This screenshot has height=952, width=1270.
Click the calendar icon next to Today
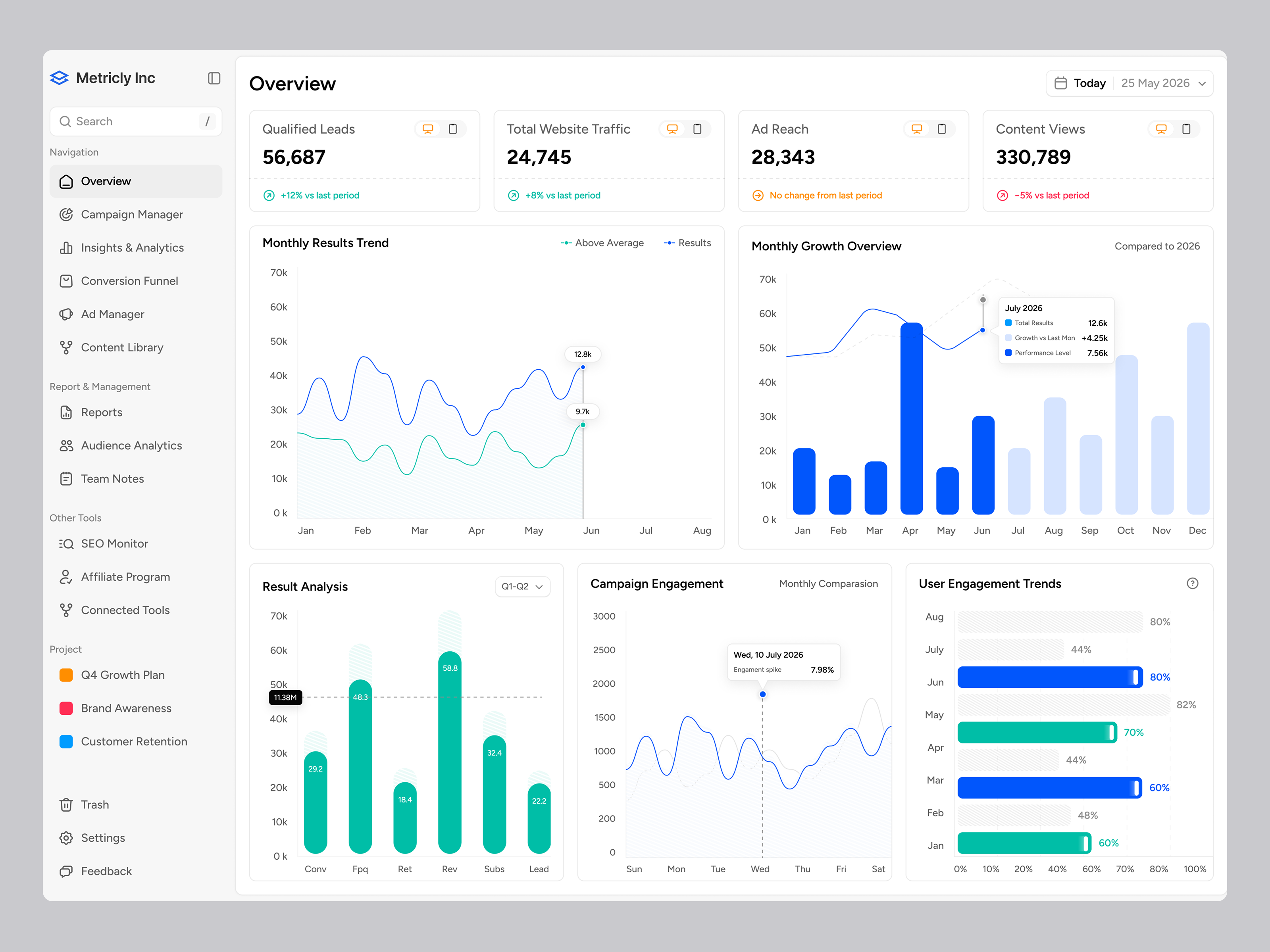click(x=1060, y=83)
